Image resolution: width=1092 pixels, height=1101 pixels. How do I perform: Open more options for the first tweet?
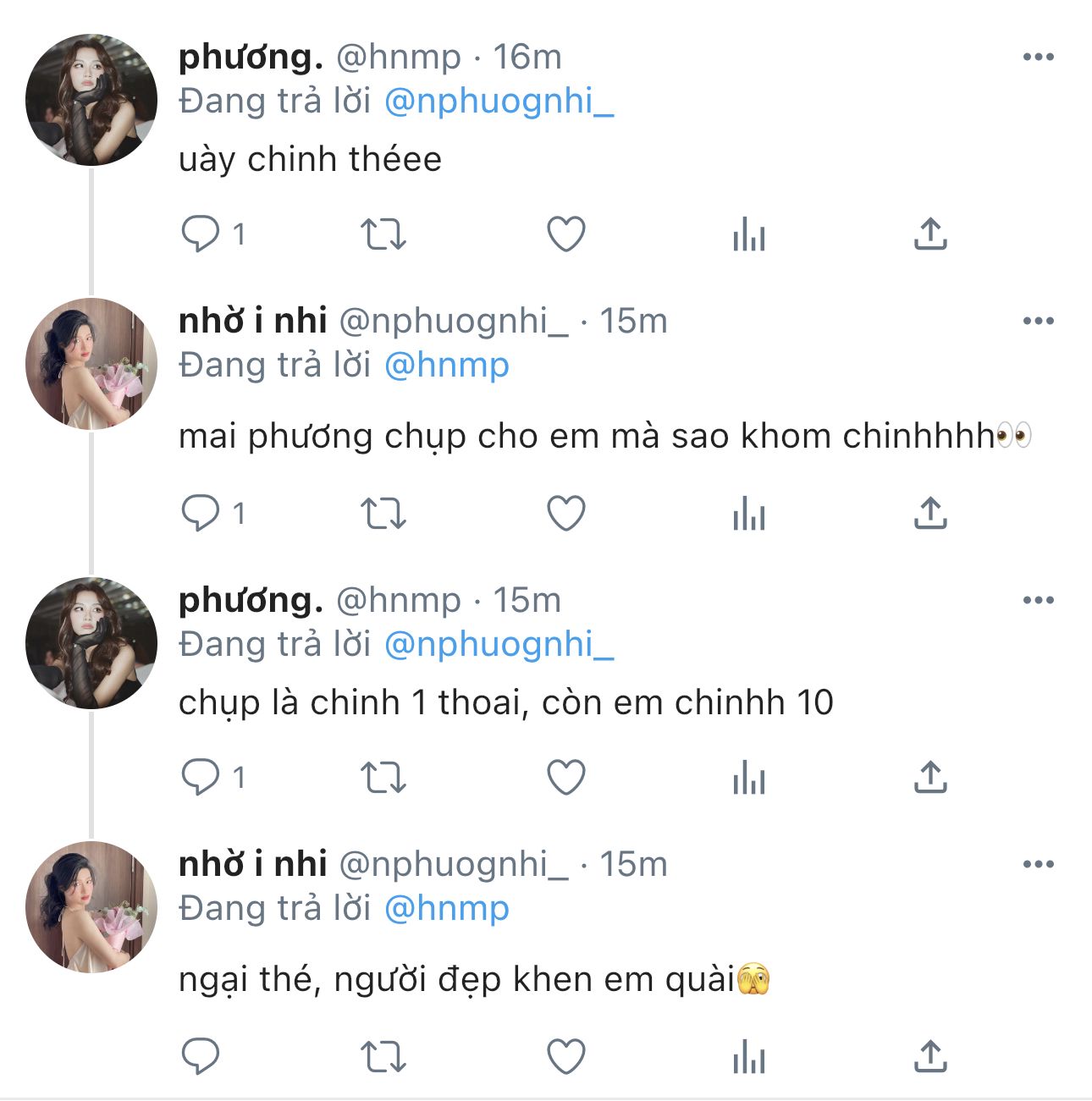(x=1038, y=58)
